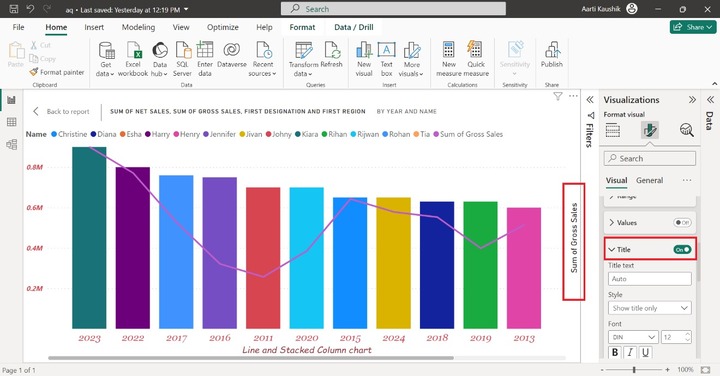Image resolution: width=720 pixels, height=376 pixels.
Task: Click zoom out minus button
Action: (x=602, y=370)
